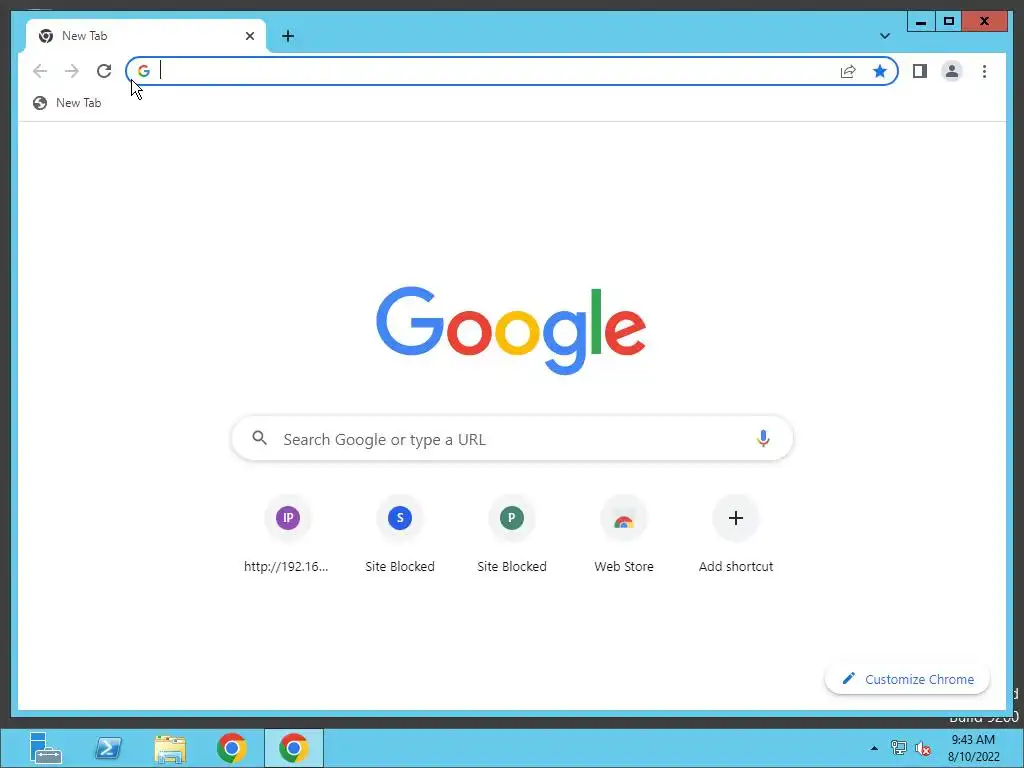This screenshot has width=1024, height=768.
Task: Open the side panel icon
Action: point(920,71)
